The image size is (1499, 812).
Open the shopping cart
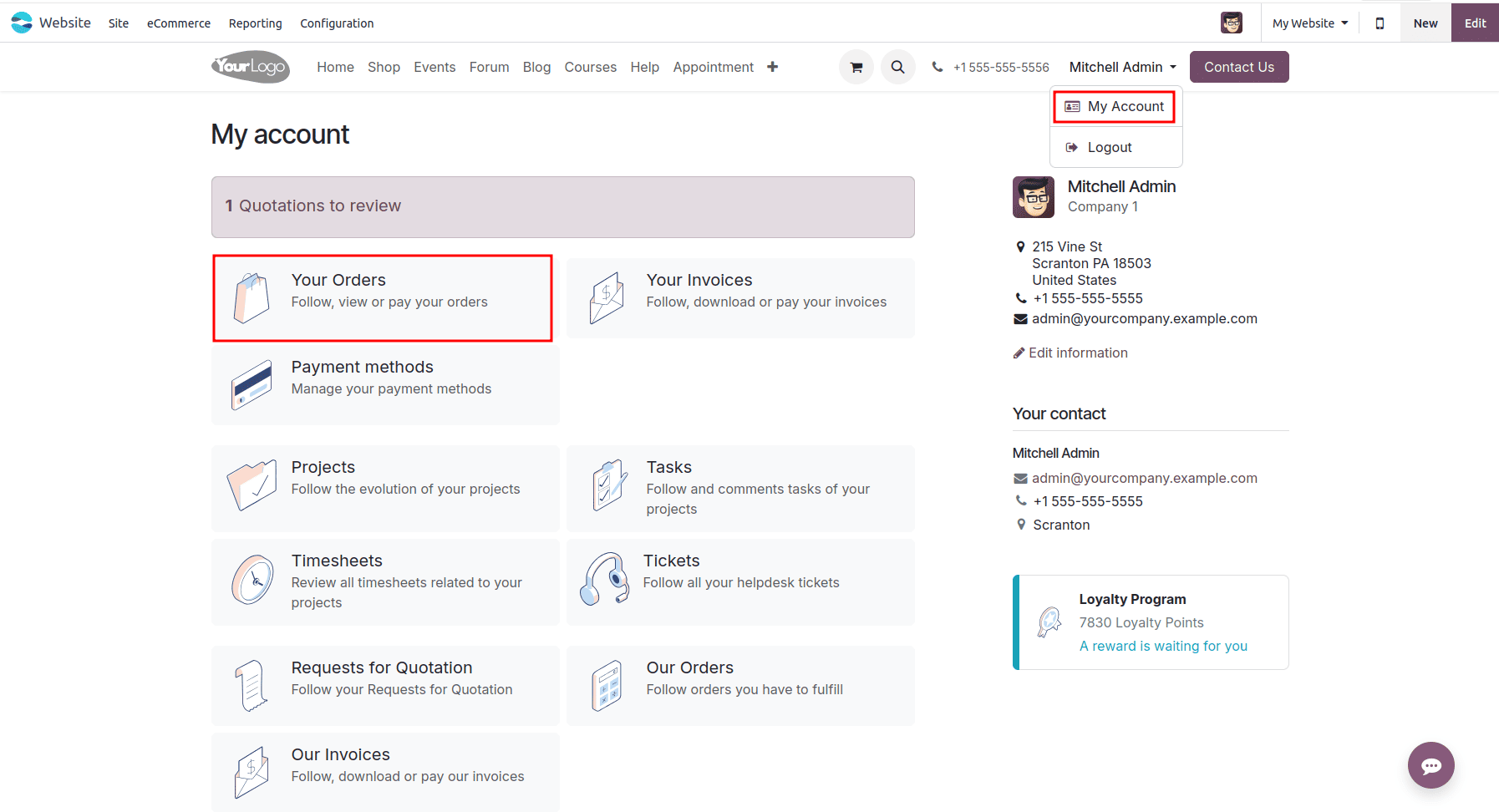click(856, 66)
